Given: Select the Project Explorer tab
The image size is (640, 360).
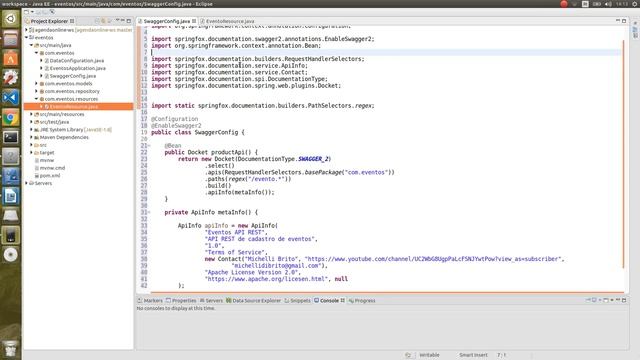Looking at the screenshot, I should point(49,21).
